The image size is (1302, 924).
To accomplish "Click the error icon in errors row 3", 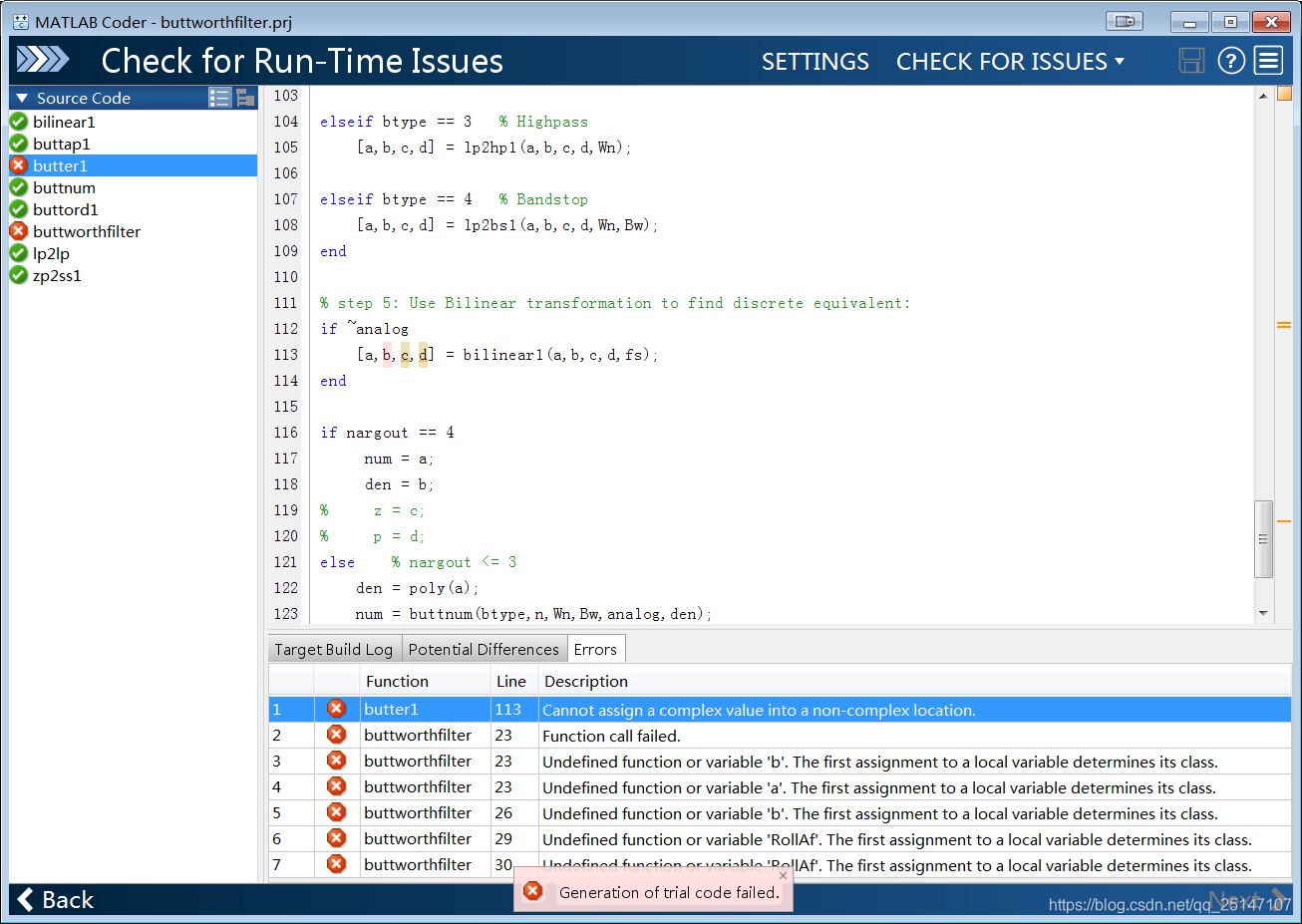I will click(x=337, y=762).
